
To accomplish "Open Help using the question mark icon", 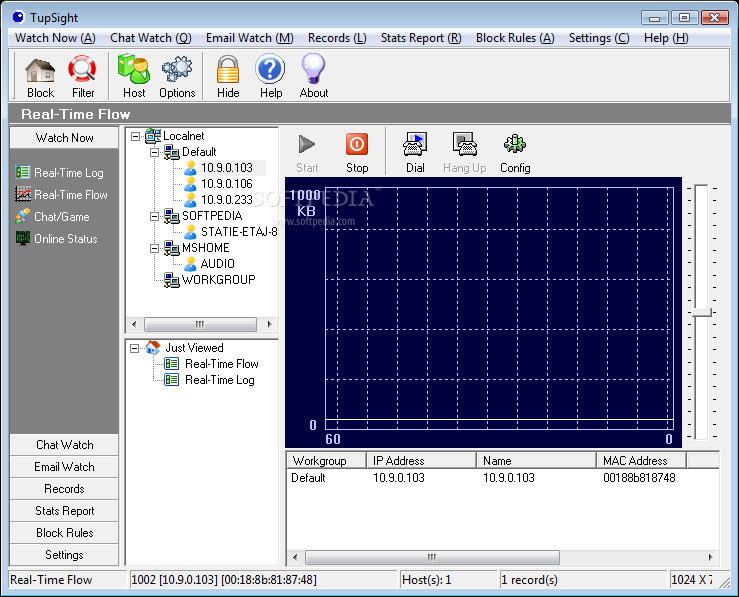I will (271, 69).
